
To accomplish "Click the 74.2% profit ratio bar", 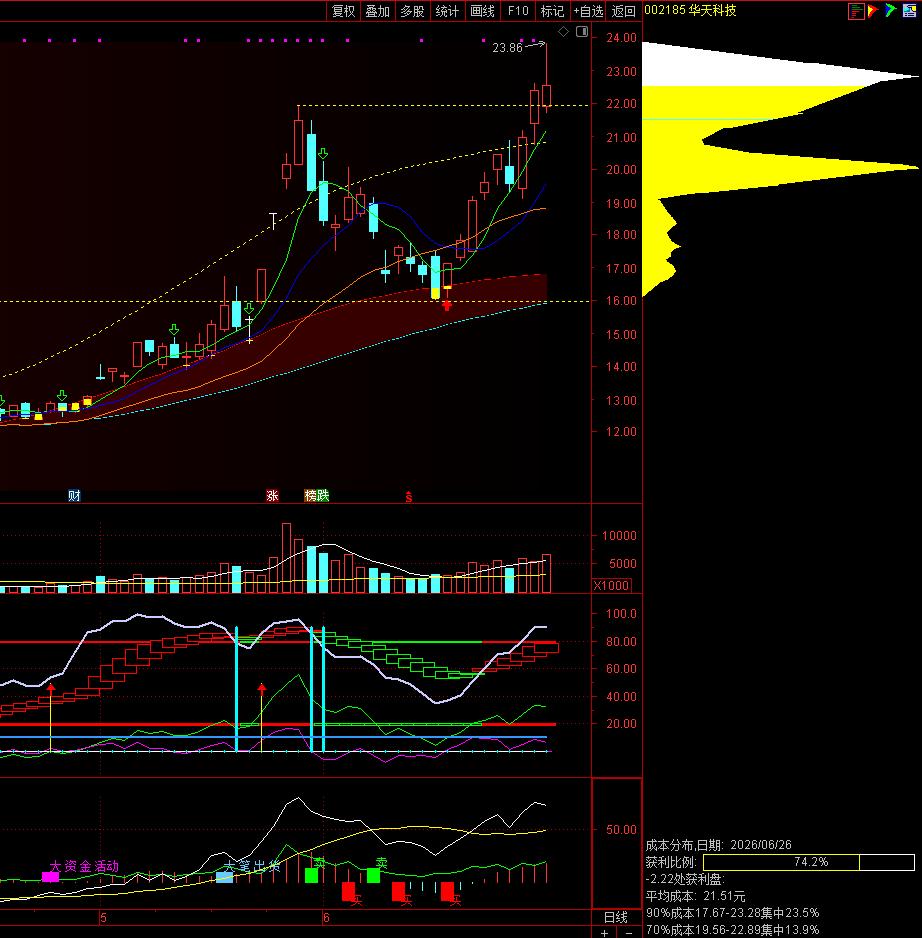I will [x=809, y=862].
